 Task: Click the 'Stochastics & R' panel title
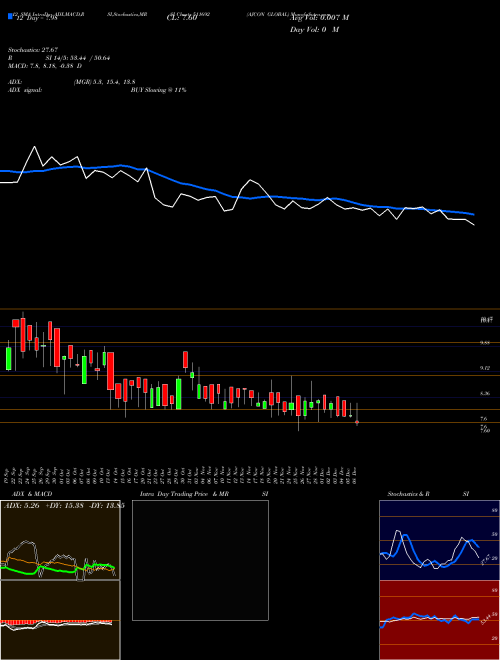(x=409, y=494)
